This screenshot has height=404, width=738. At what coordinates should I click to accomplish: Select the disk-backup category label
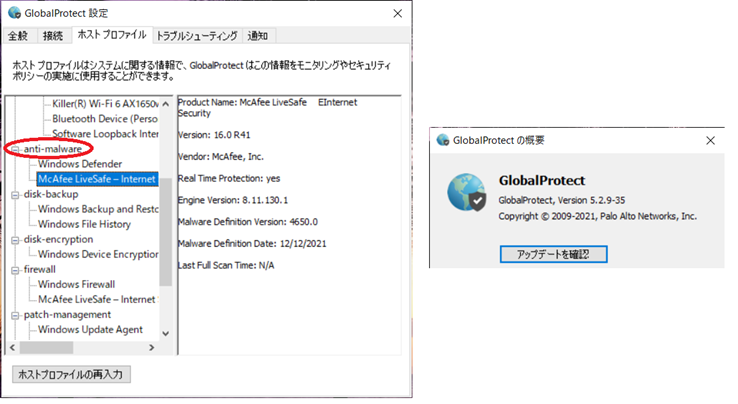click(x=51, y=194)
